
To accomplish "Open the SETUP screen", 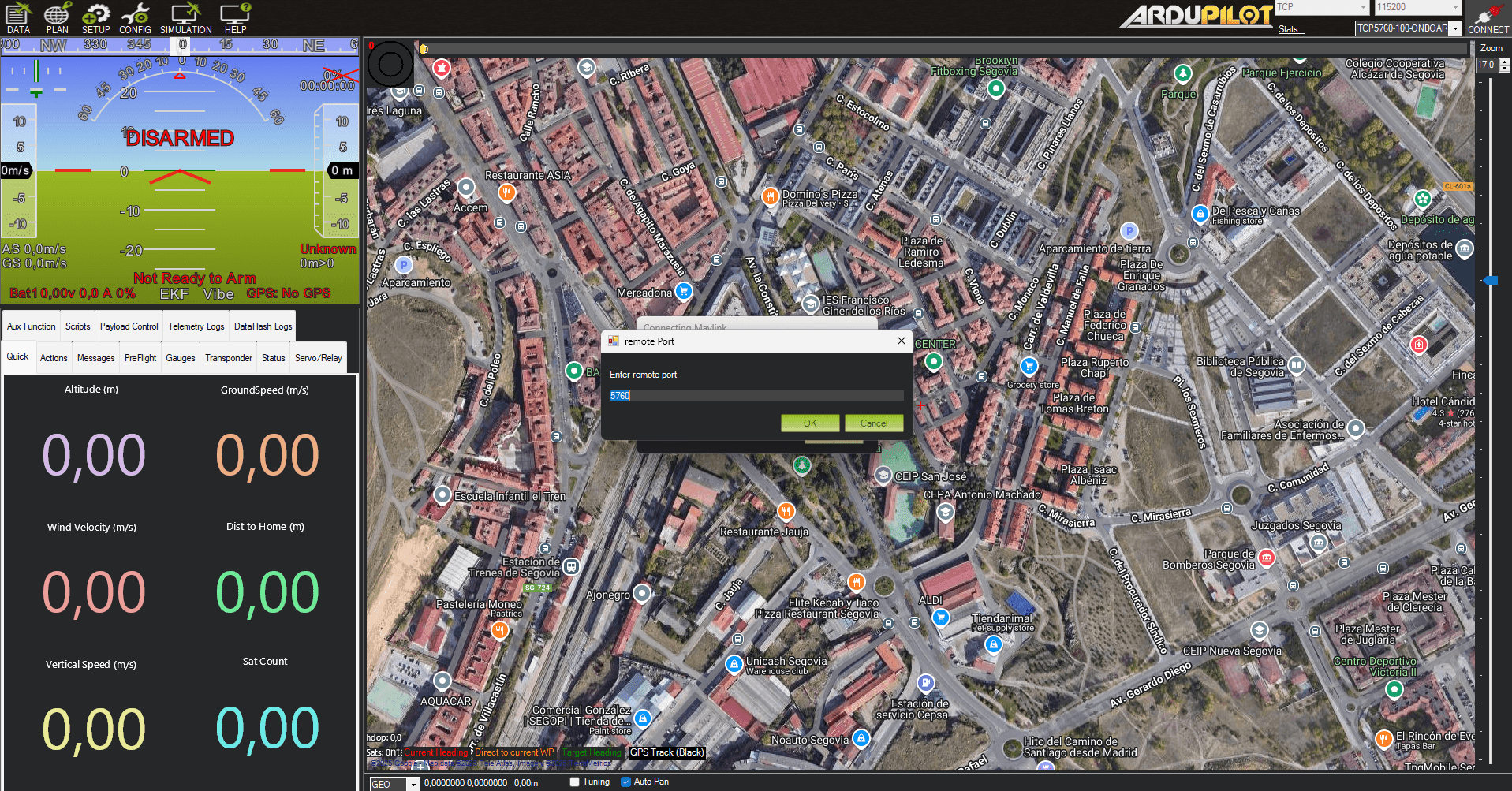I will point(95,18).
